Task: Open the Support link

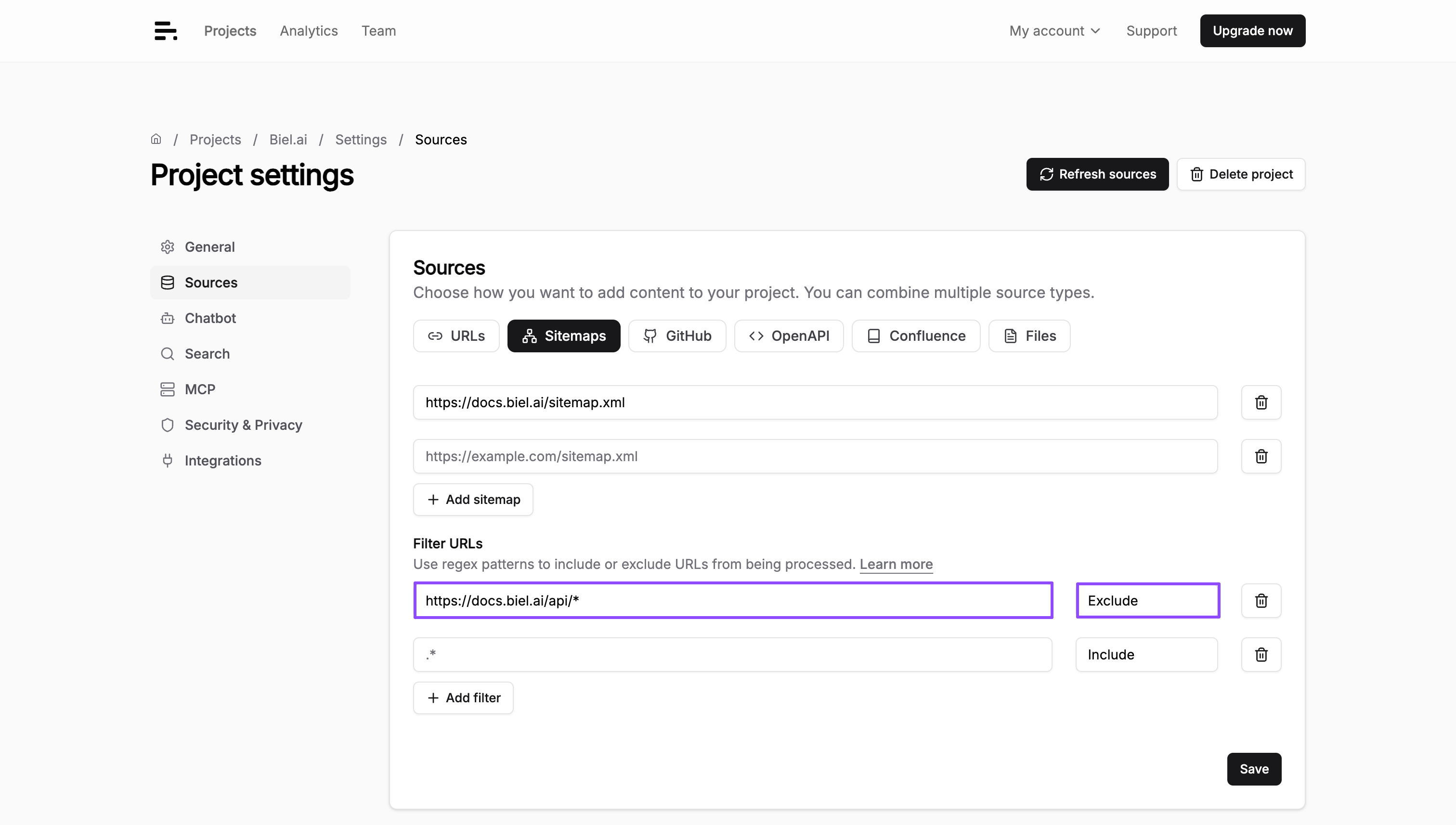Action: (1151, 31)
